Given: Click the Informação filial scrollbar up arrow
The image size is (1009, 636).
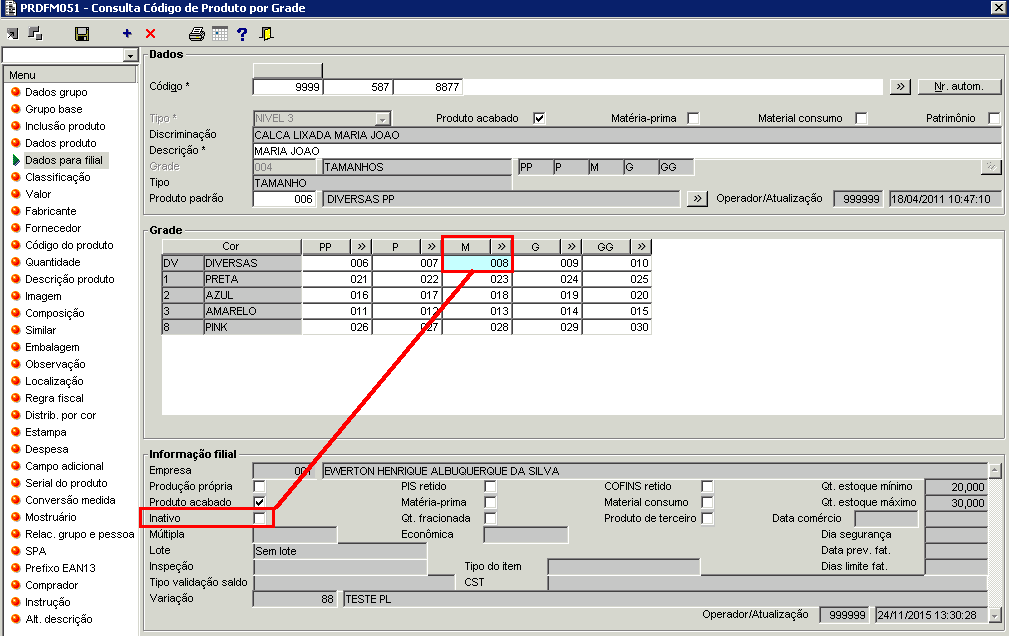Looking at the screenshot, I should (x=995, y=471).
